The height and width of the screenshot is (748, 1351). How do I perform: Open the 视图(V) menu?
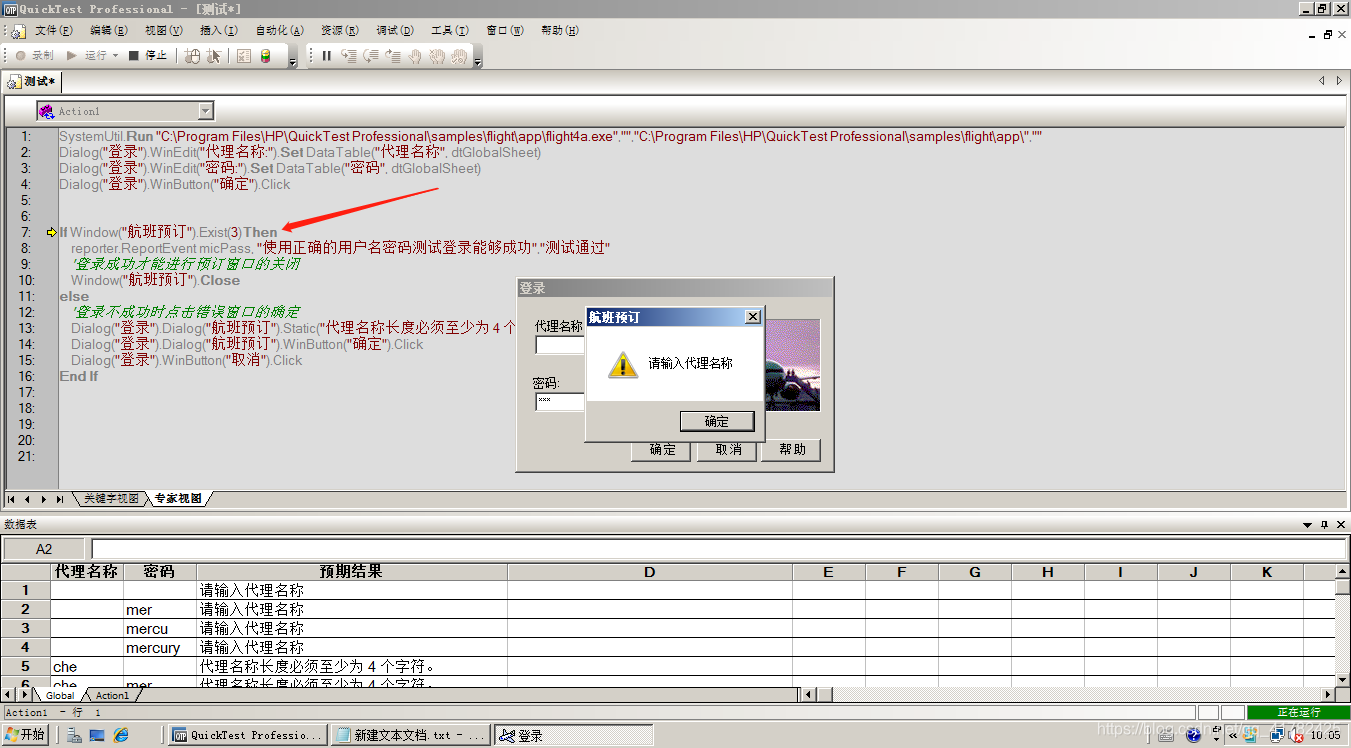[164, 31]
